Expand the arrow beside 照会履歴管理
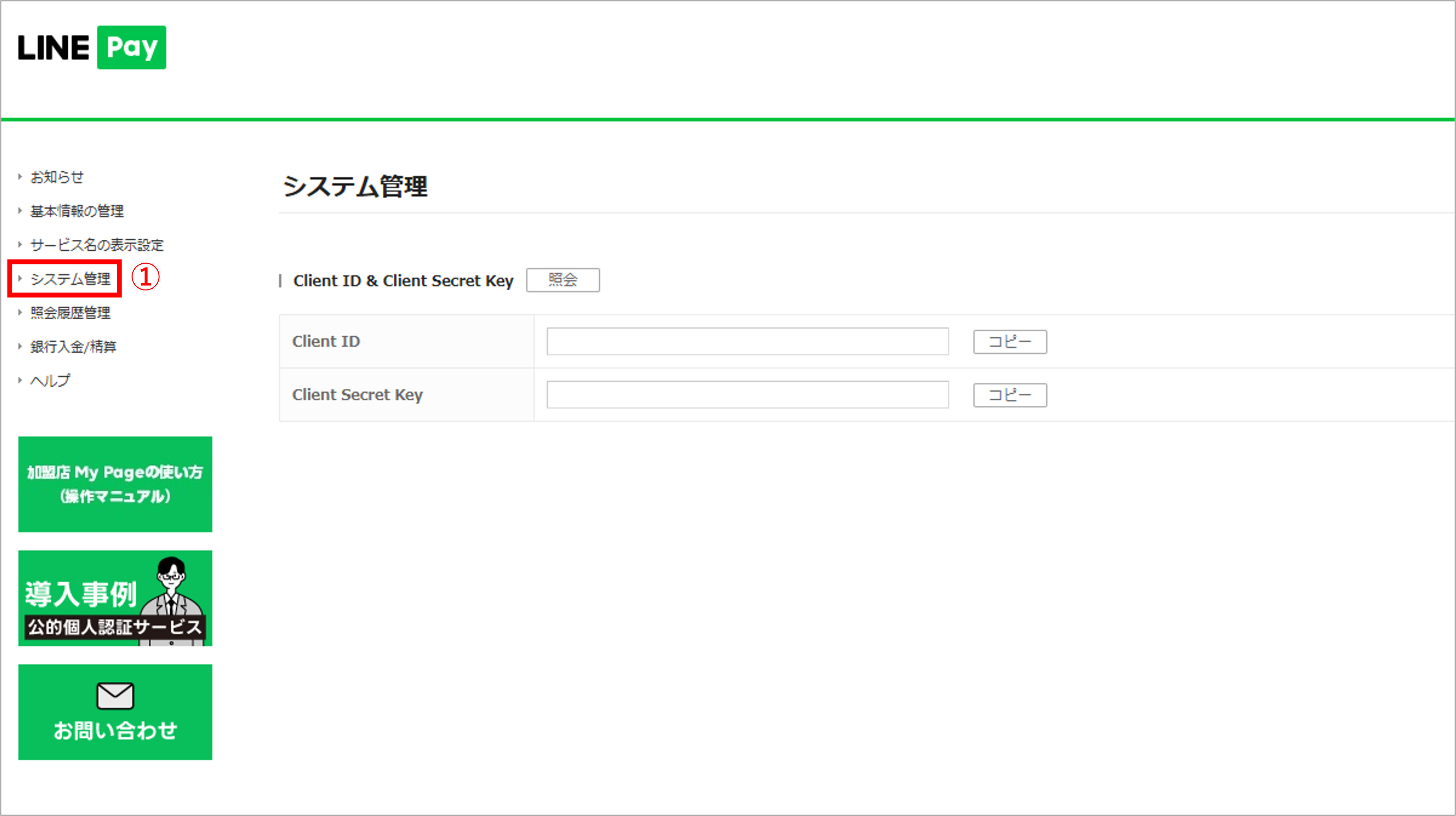Screen dimensions: 1456x816 click(x=20, y=313)
